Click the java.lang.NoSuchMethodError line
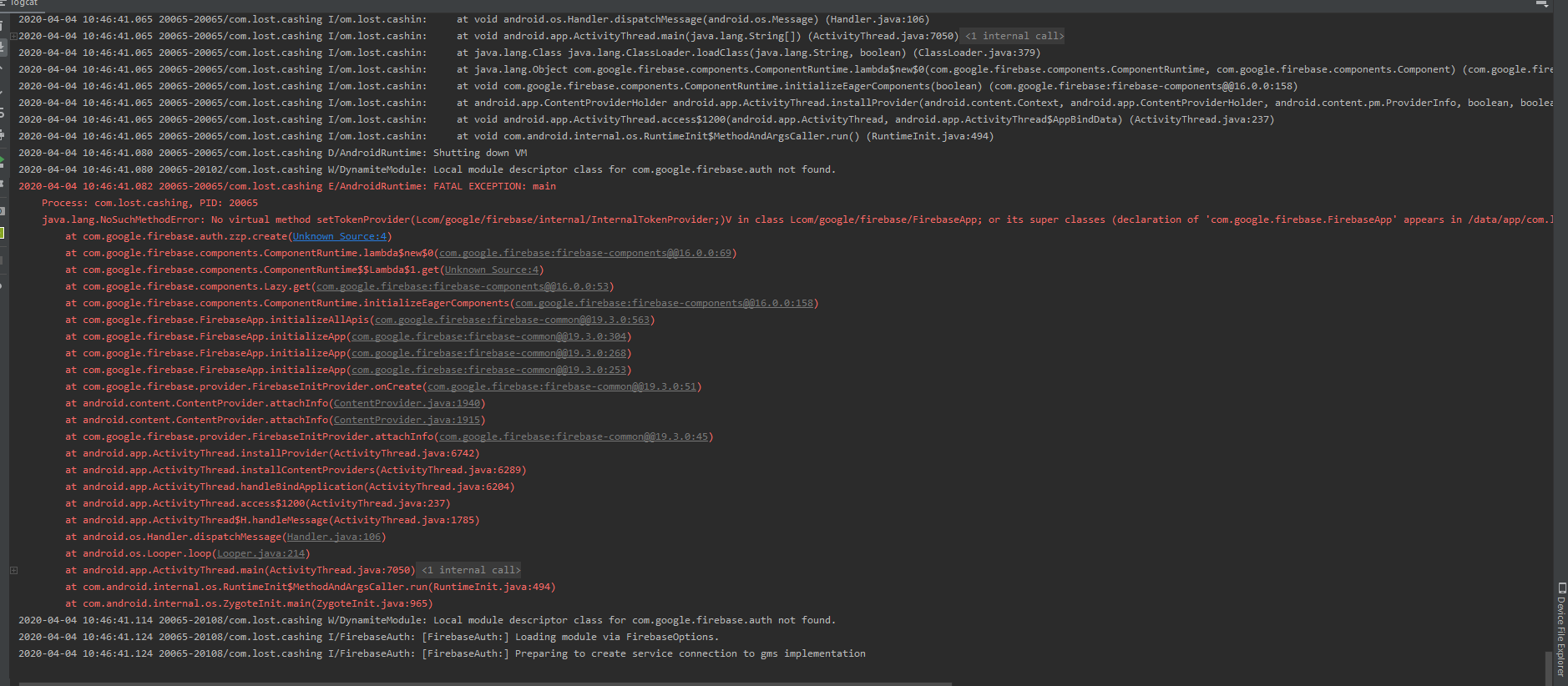The width and height of the screenshot is (1568, 686). (x=797, y=219)
